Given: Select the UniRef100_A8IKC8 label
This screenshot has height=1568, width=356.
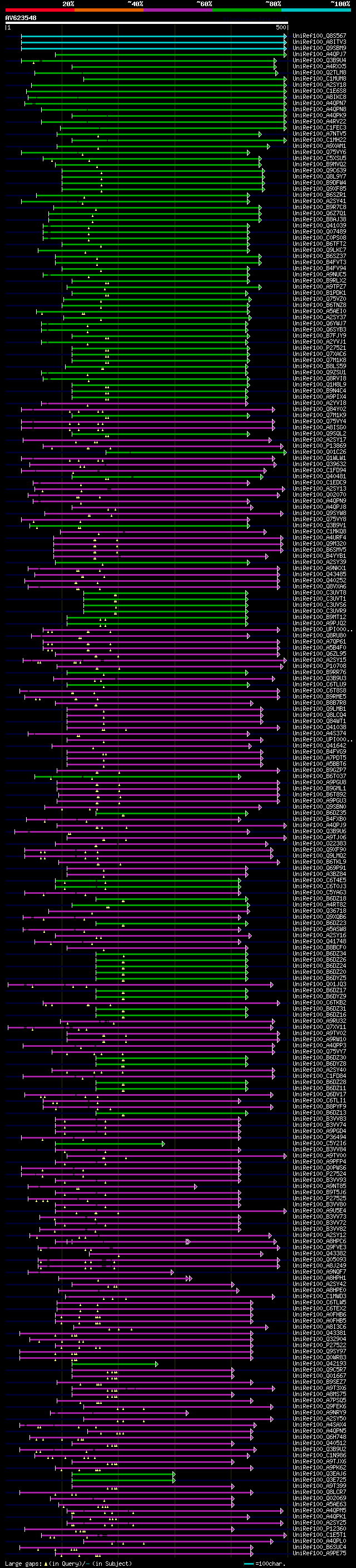Looking at the screenshot, I should [319, 97].
